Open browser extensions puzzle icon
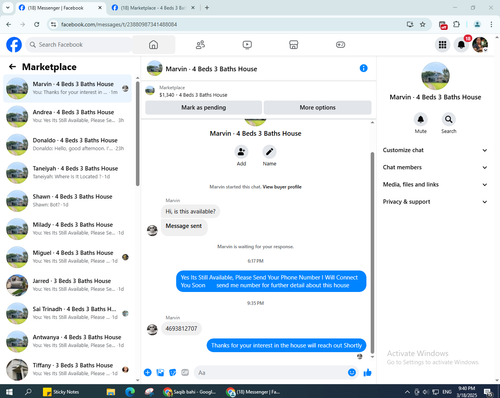500x398 pixels. point(456,24)
